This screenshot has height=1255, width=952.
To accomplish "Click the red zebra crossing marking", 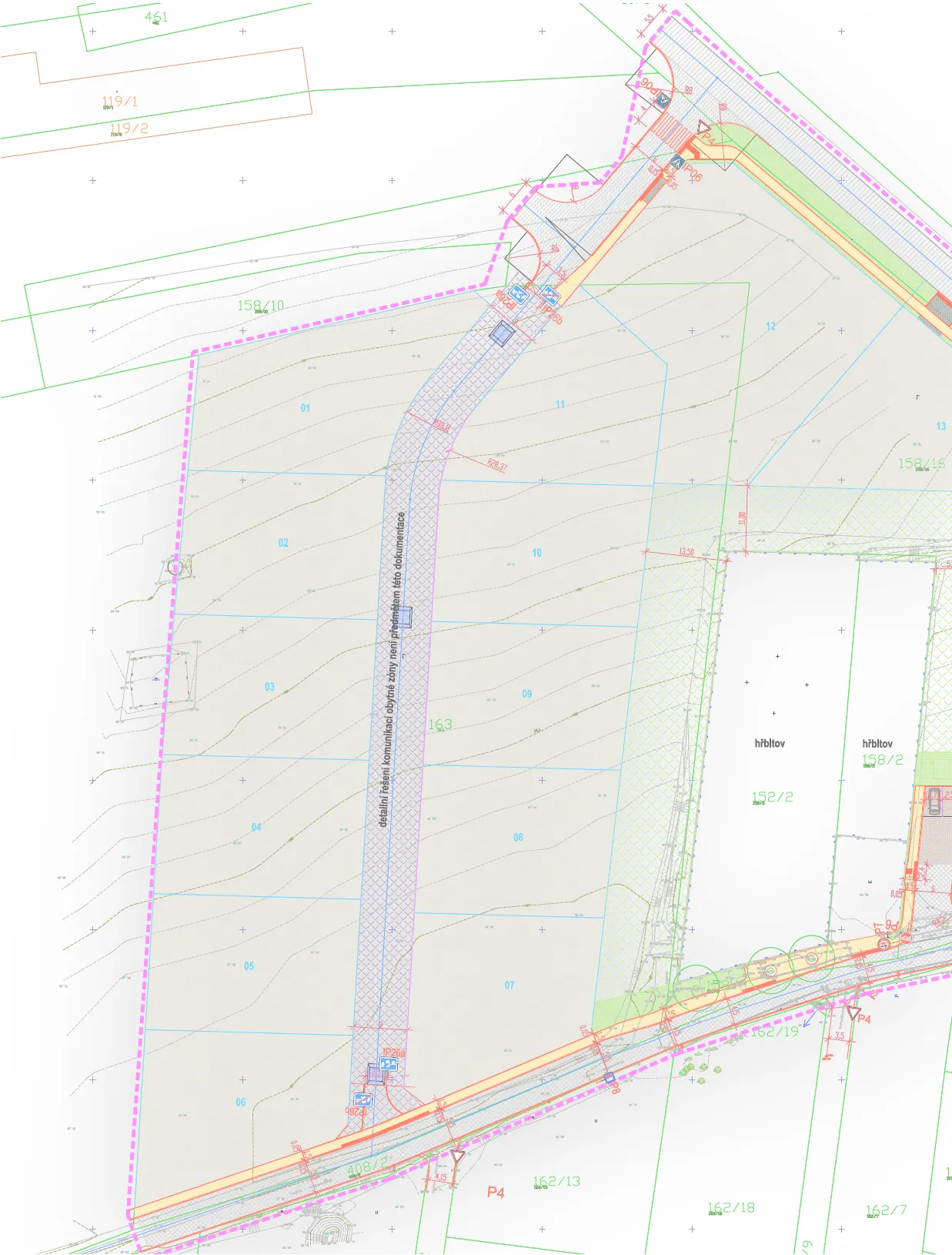I will pos(671,133).
